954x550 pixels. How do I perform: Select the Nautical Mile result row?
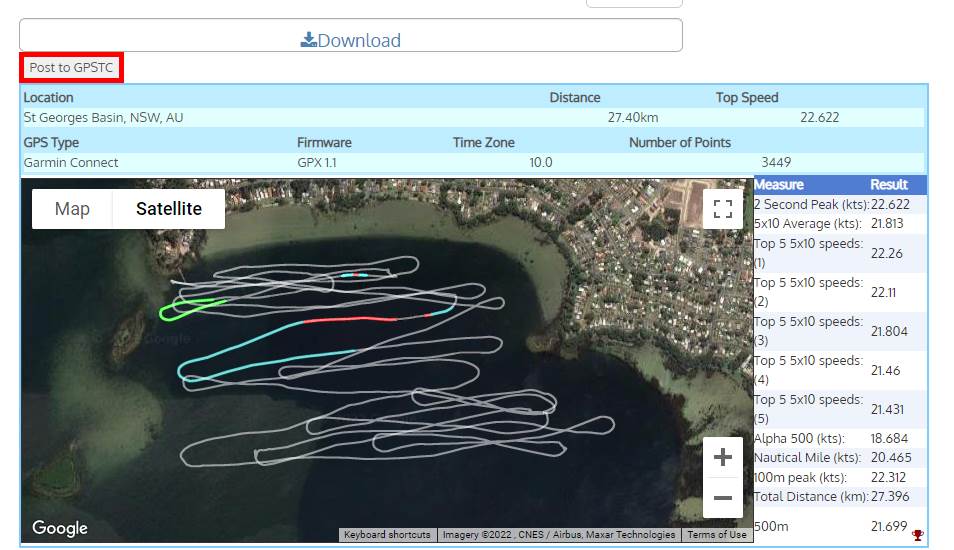point(839,458)
